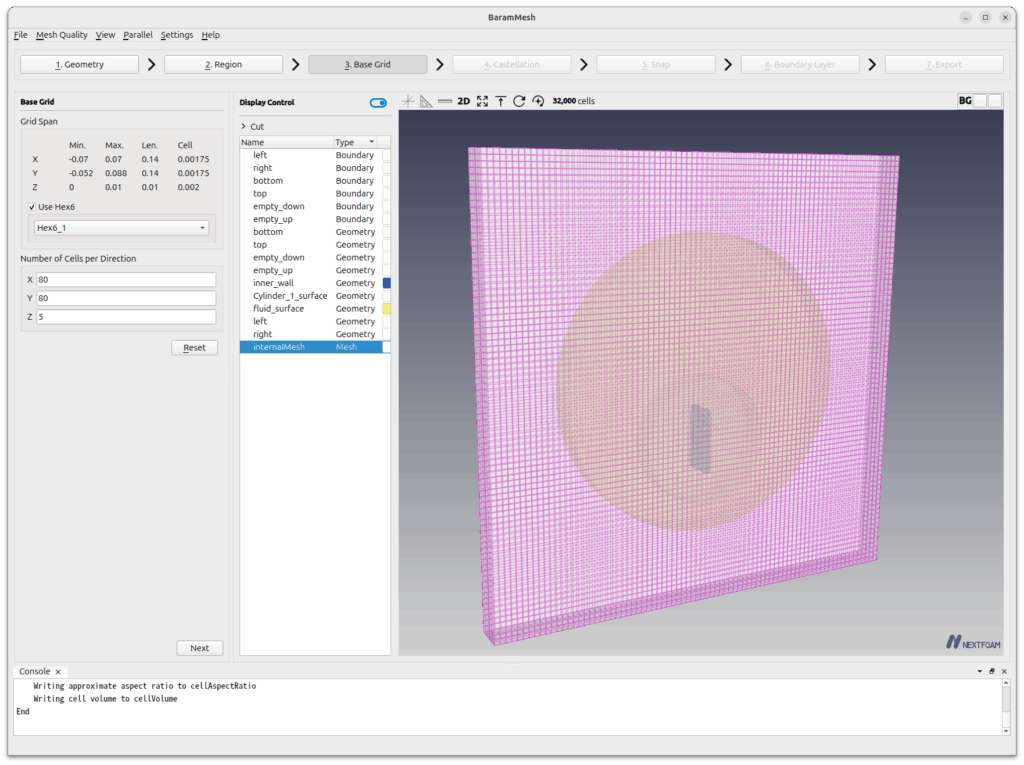Click the first background color swatch after BG
This screenshot has width=1024, height=765.
(x=980, y=101)
